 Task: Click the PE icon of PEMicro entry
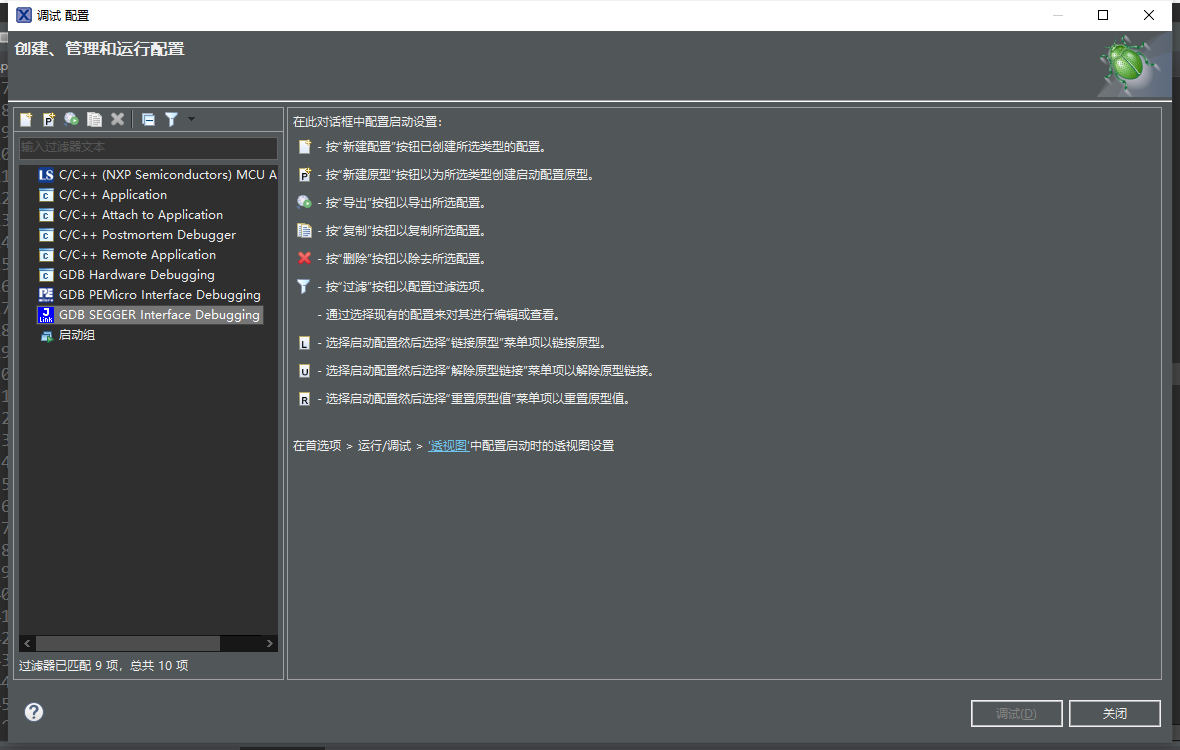click(46, 295)
